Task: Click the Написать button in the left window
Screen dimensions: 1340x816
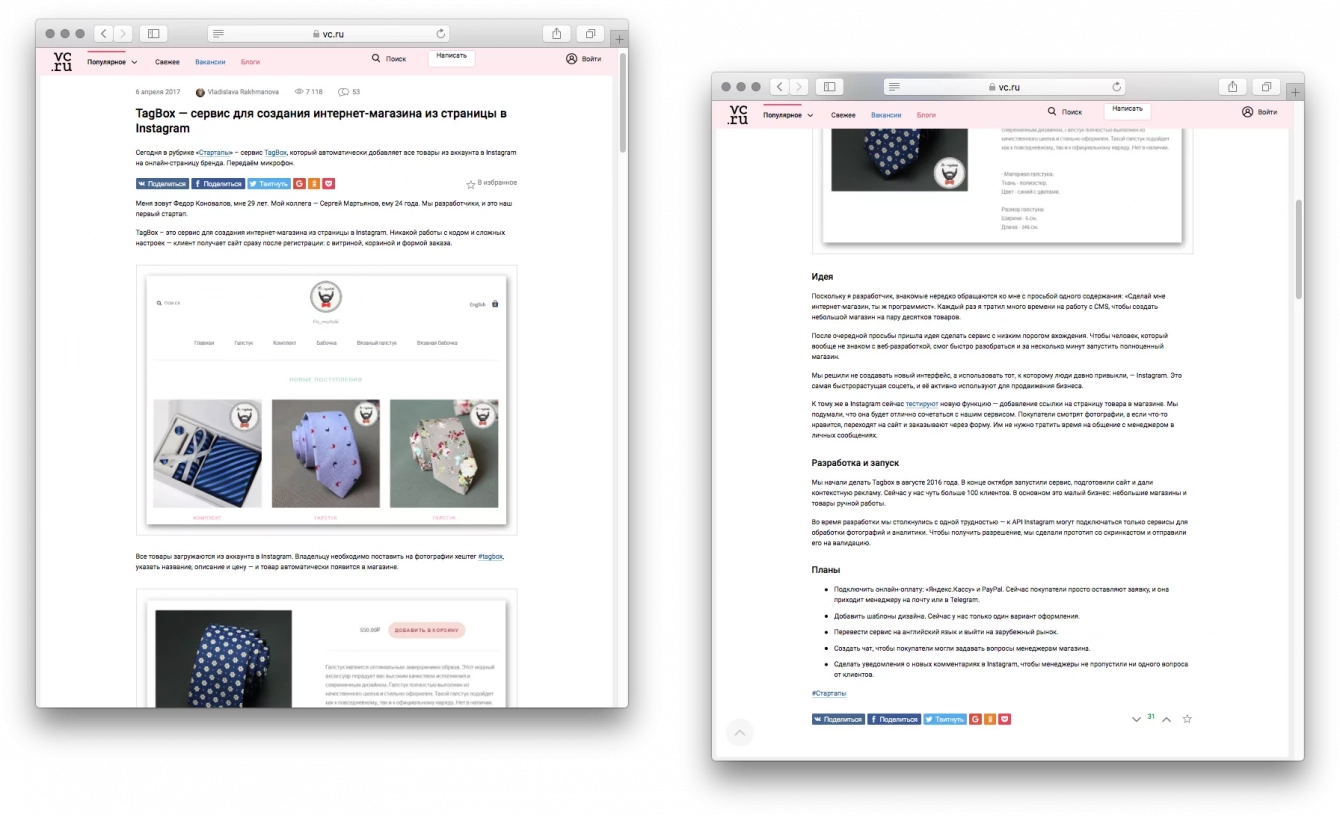Action: (452, 57)
